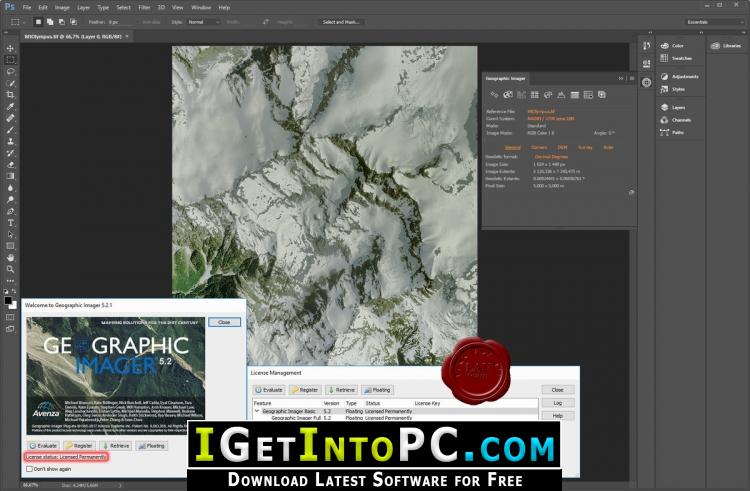Select the Crop tool
The height and width of the screenshot is (491, 750).
(10, 95)
